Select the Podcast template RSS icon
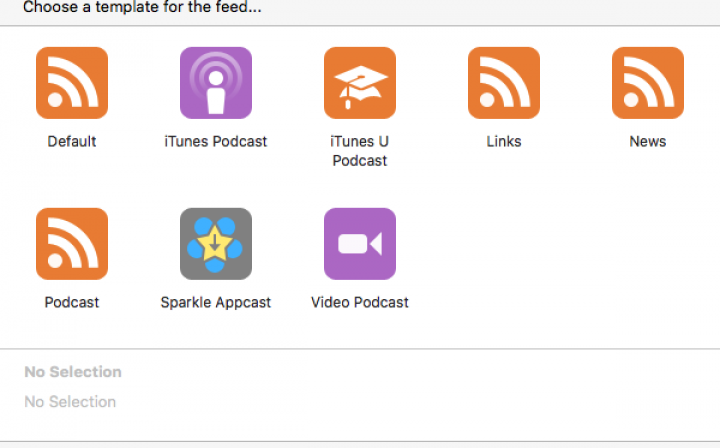The height and width of the screenshot is (448, 720). (72, 244)
